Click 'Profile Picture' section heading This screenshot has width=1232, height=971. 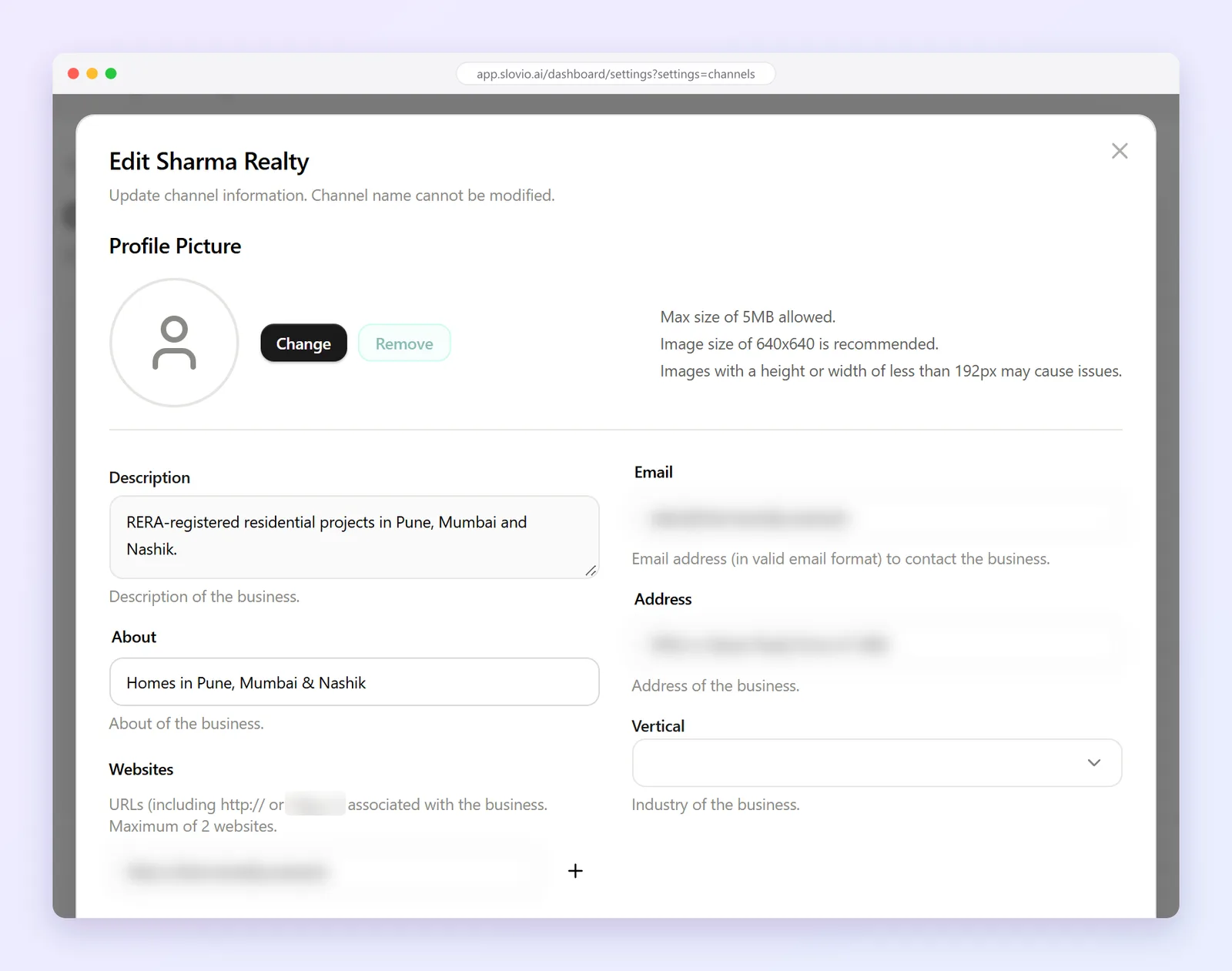tap(175, 246)
